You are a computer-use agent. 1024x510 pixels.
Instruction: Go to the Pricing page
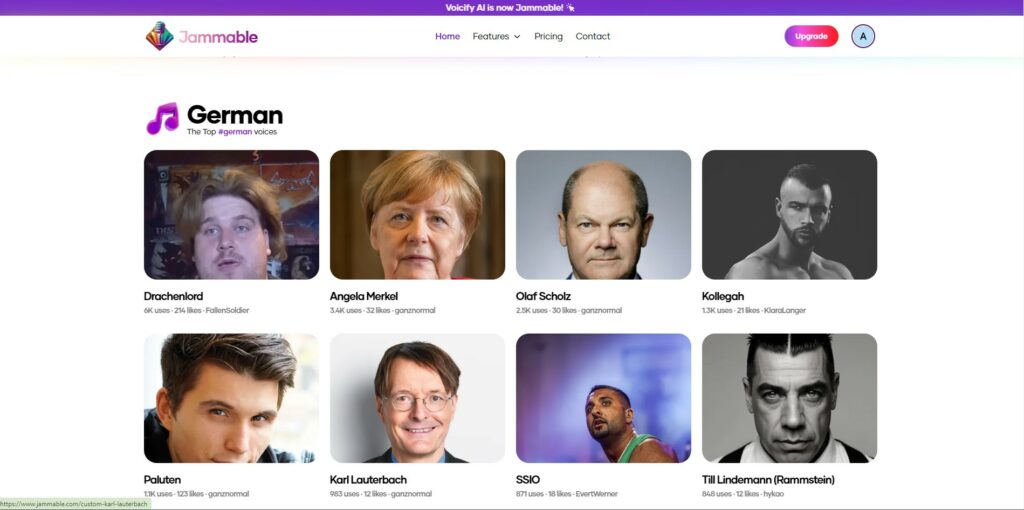pyautogui.click(x=548, y=36)
